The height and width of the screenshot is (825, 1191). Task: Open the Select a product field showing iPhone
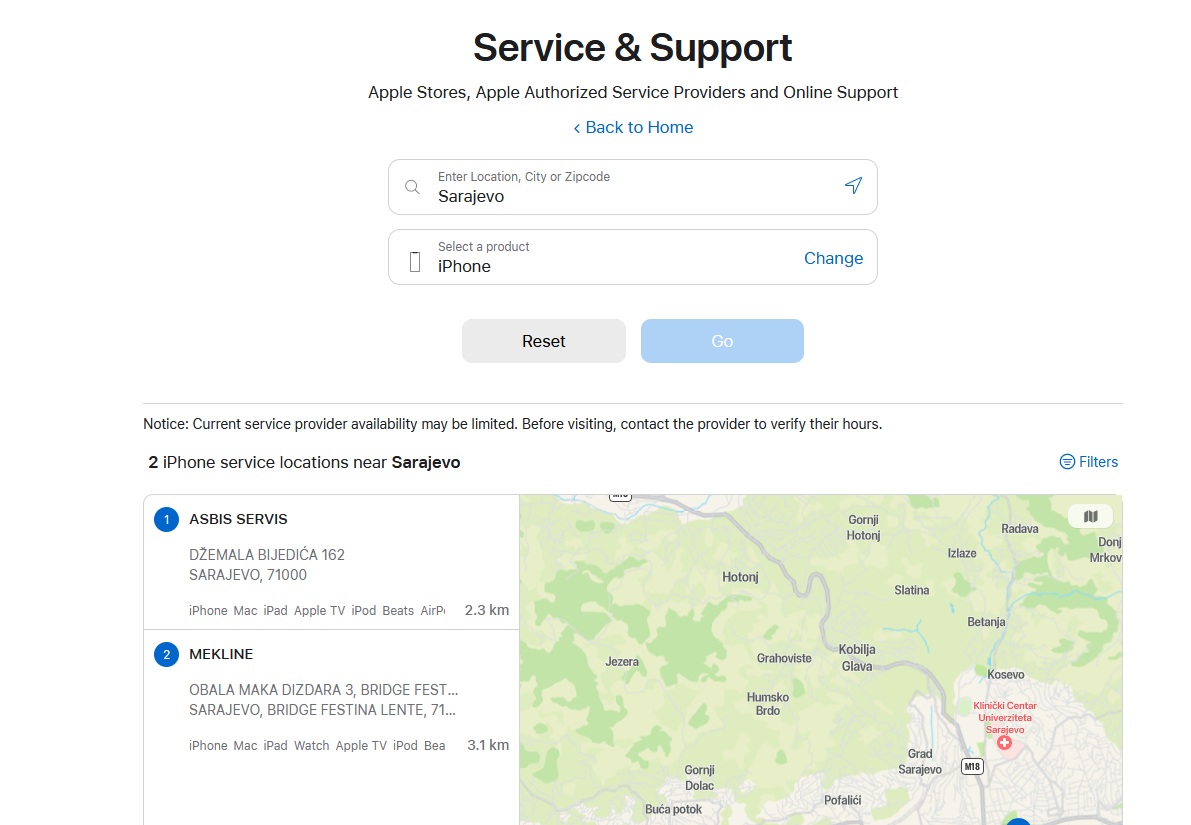tap(633, 258)
